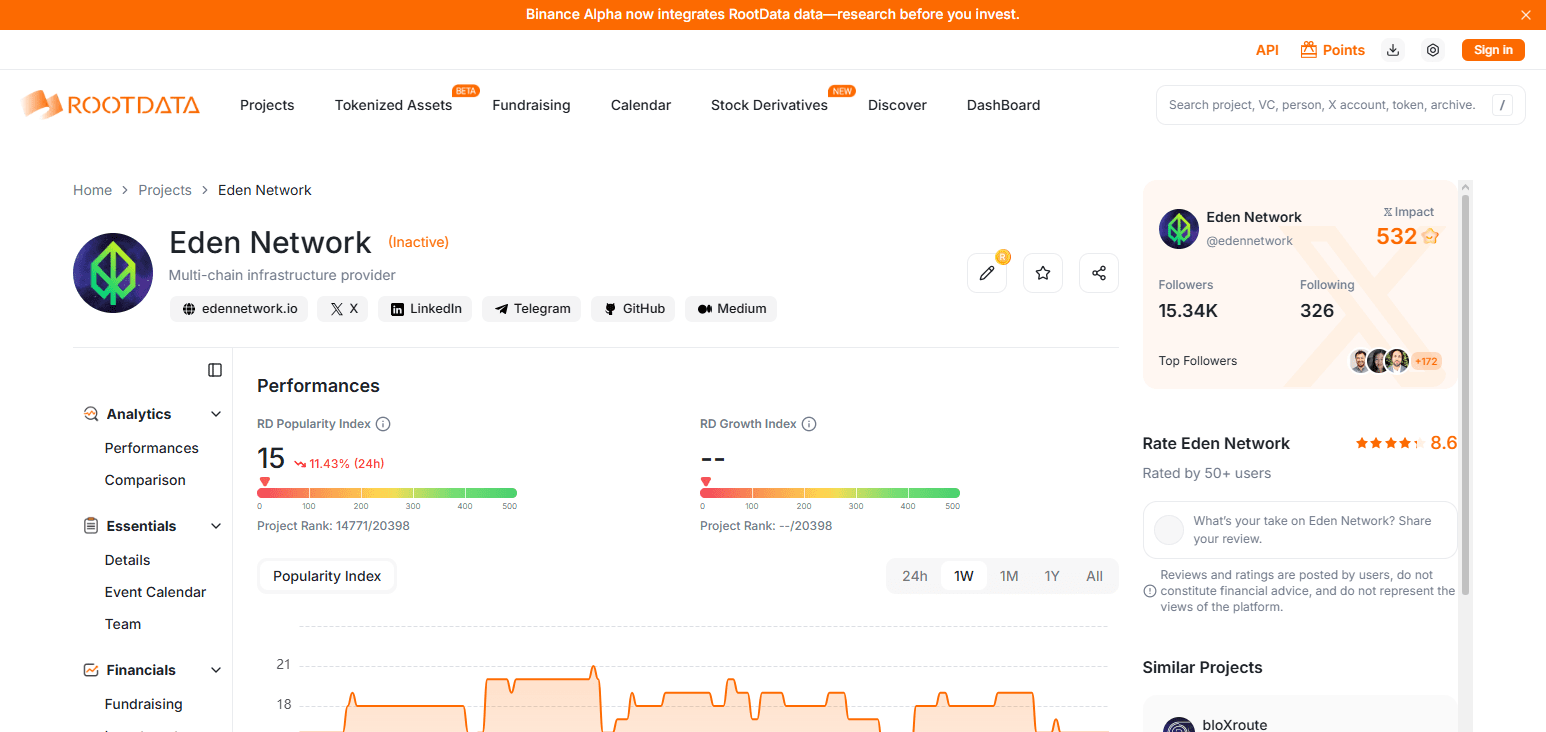
Task: Open the Stock Derivatives menu
Action: click(769, 105)
